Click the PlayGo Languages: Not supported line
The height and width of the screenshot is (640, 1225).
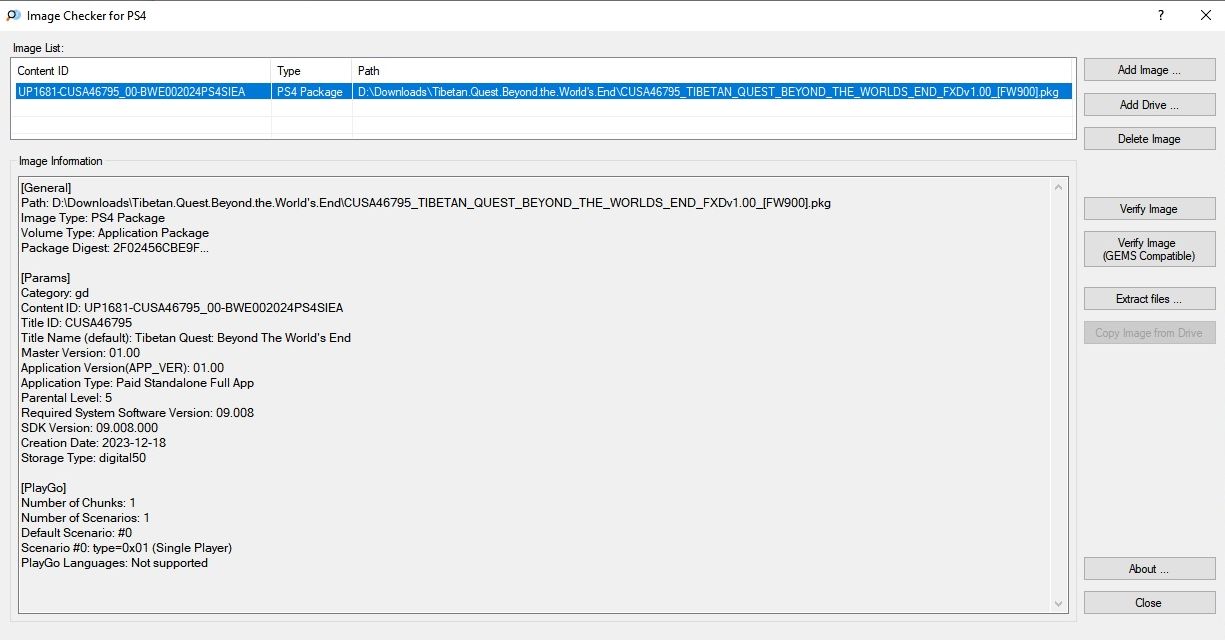click(x=114, y=563)
